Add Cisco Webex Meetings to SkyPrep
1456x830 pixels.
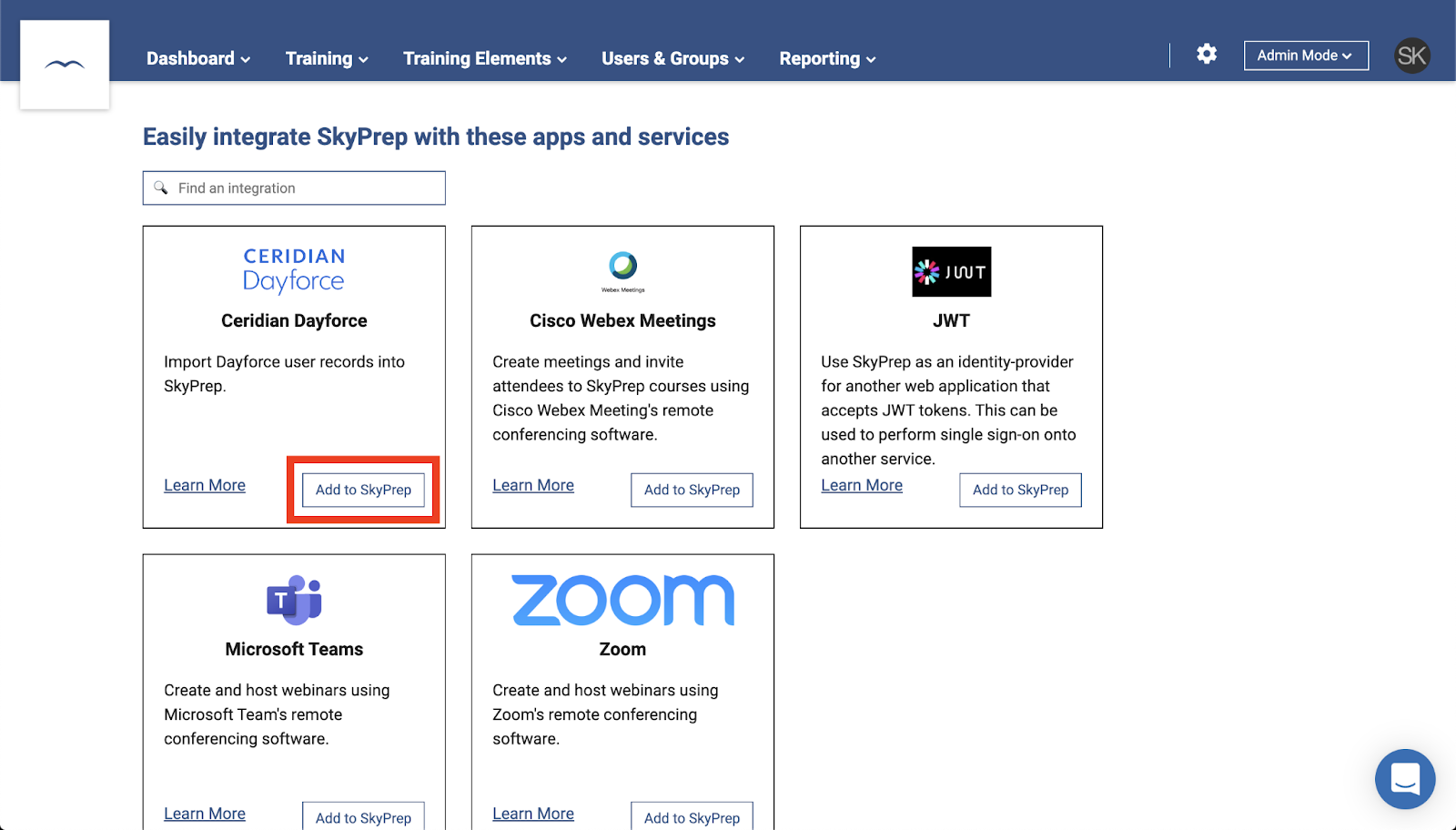692,490
